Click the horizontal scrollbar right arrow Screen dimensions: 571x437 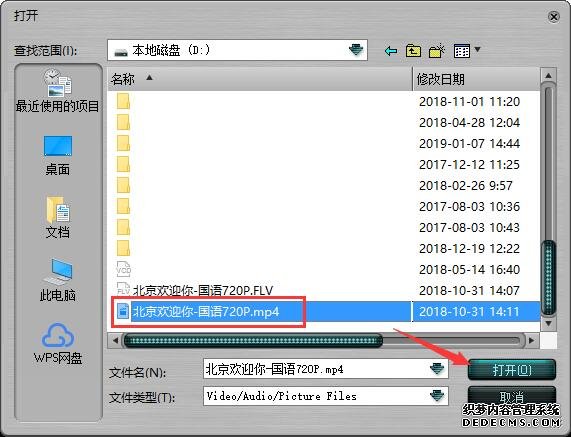[x=532, y=341]
